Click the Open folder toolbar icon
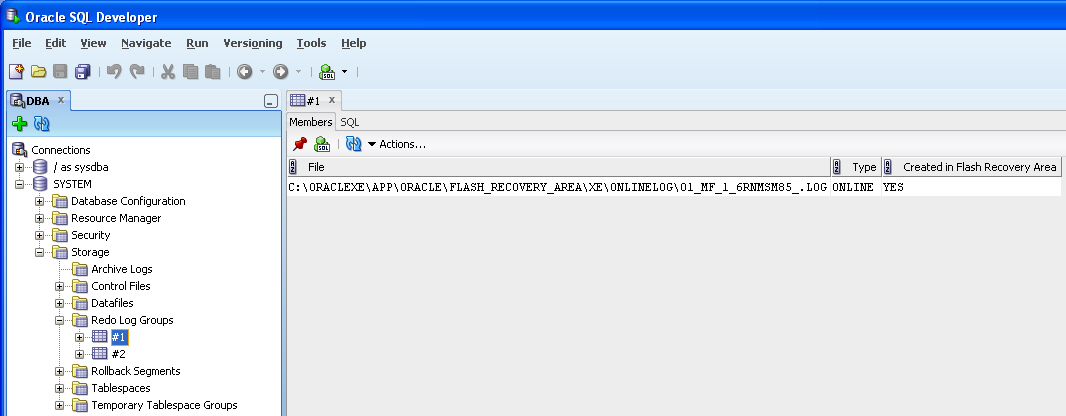Image resolution: width=1066 pixels, height=416 pixels. [38, 71]
